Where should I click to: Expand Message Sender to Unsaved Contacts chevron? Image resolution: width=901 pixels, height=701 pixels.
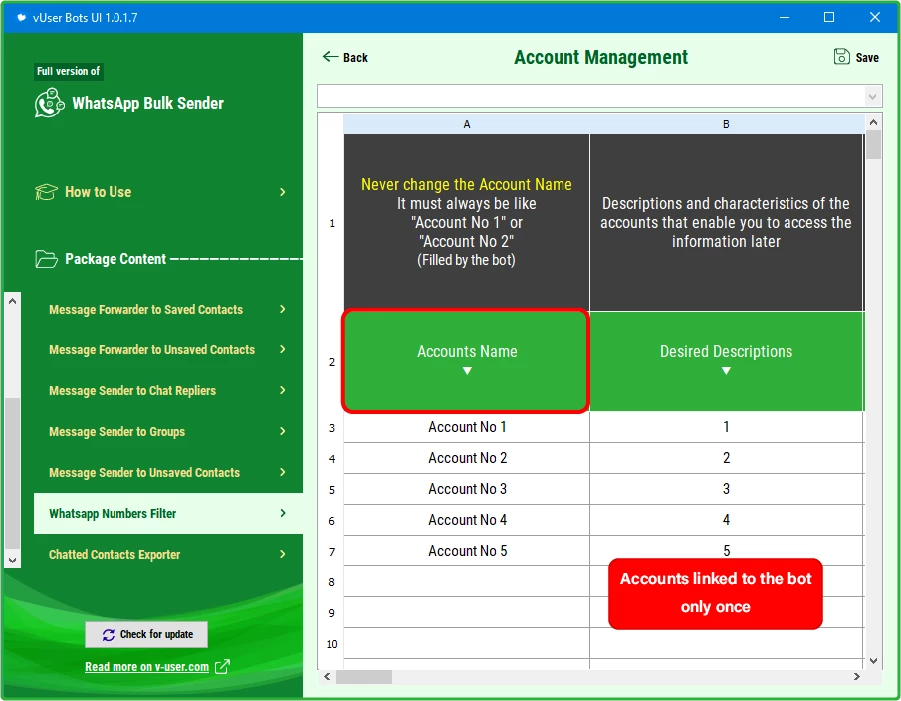tap(282, 472)
